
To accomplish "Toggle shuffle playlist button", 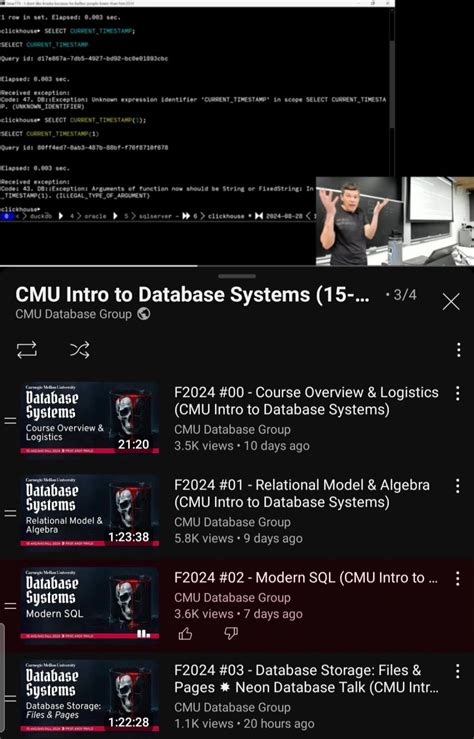I will point(80,350).
